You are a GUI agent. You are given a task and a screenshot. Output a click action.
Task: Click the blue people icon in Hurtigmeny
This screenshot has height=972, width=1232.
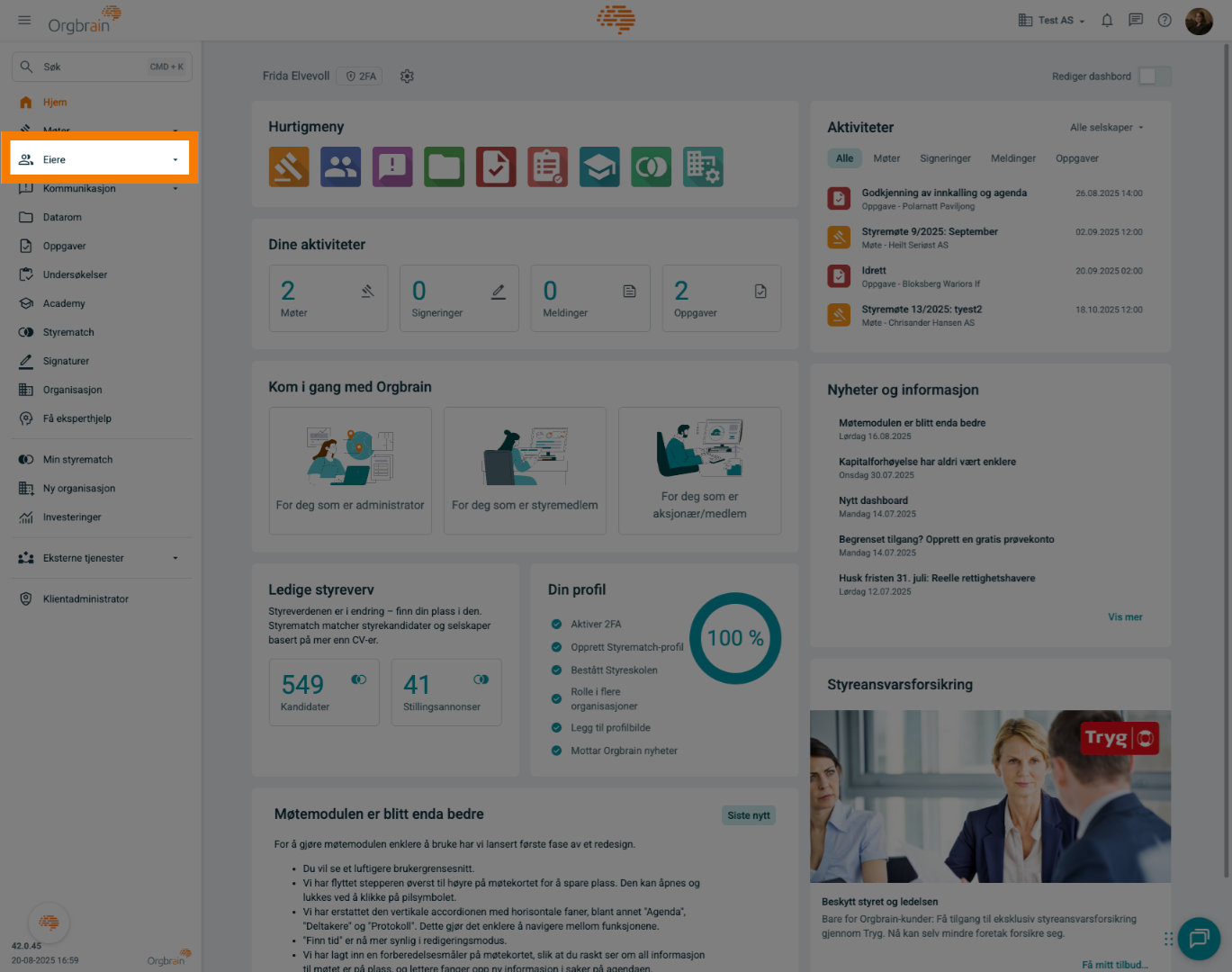coord(340,166)
